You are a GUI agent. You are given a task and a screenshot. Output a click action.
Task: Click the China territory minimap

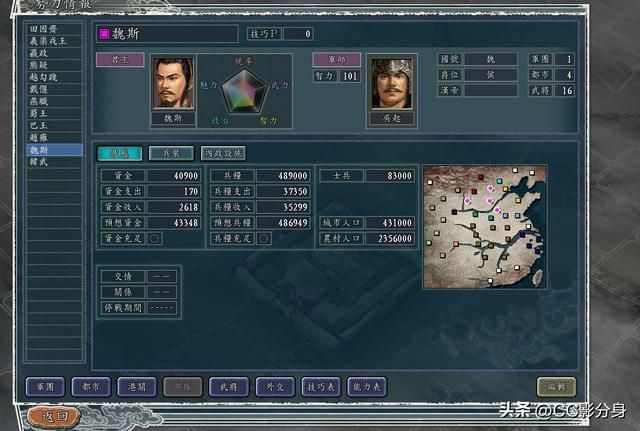[x=485, y=227]
